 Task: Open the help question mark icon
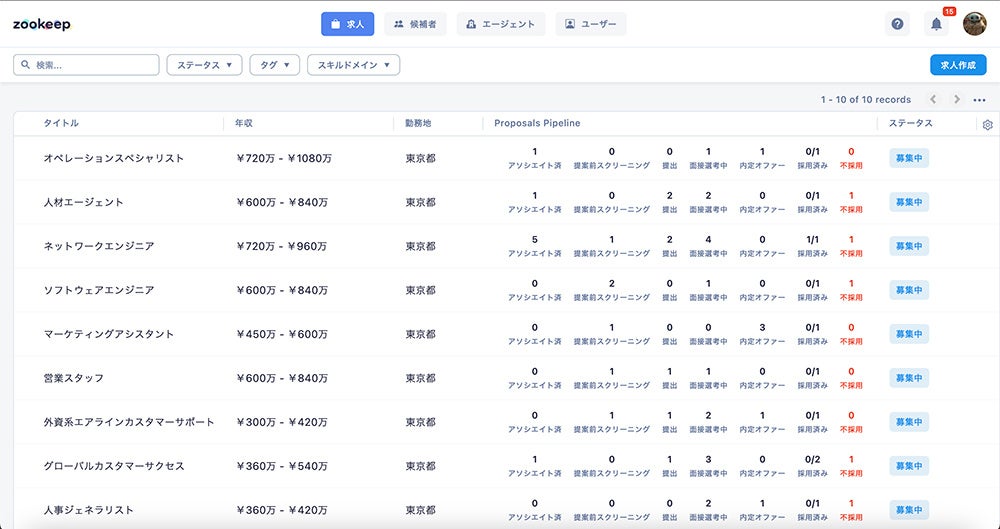pos(897,24)
